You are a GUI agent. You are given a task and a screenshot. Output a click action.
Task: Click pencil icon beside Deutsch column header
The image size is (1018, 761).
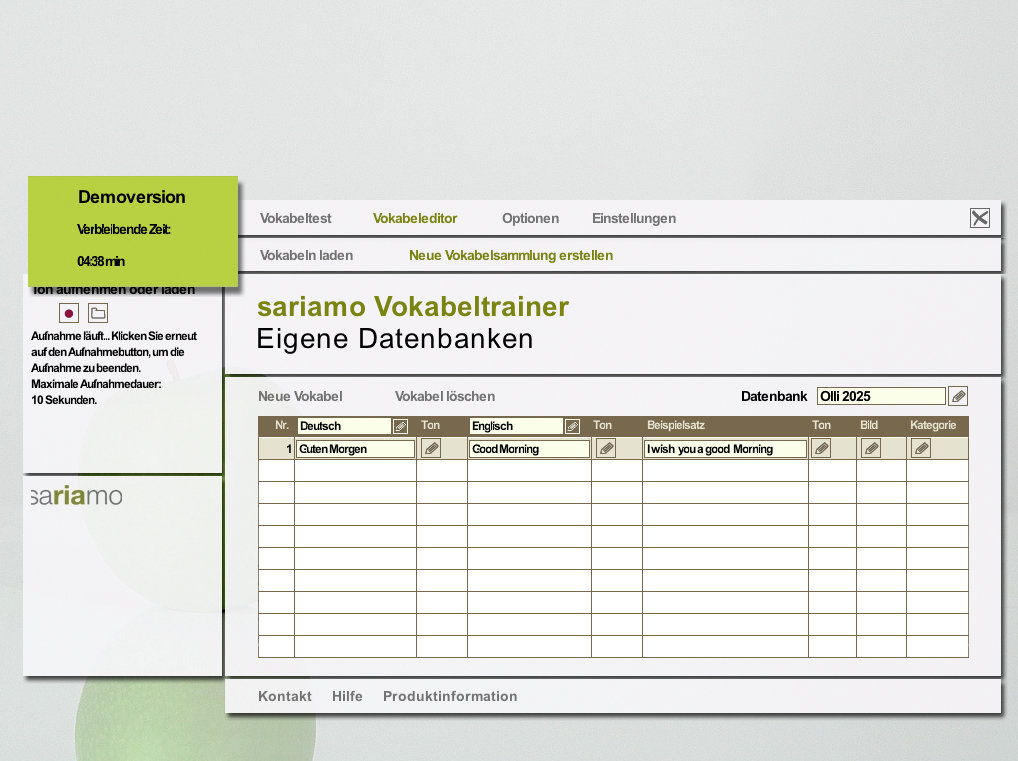[x=400, y=426]
